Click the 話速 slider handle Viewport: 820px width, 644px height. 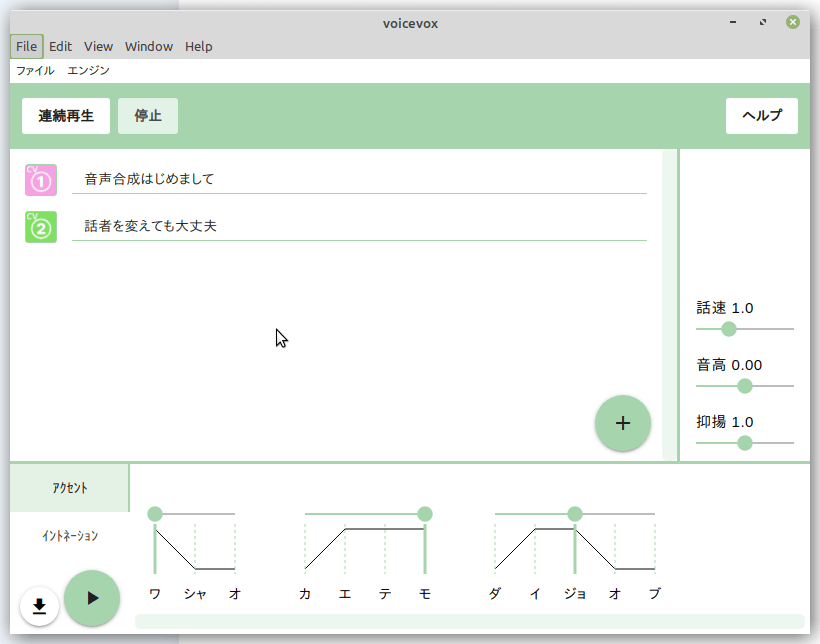coord(728,329)
